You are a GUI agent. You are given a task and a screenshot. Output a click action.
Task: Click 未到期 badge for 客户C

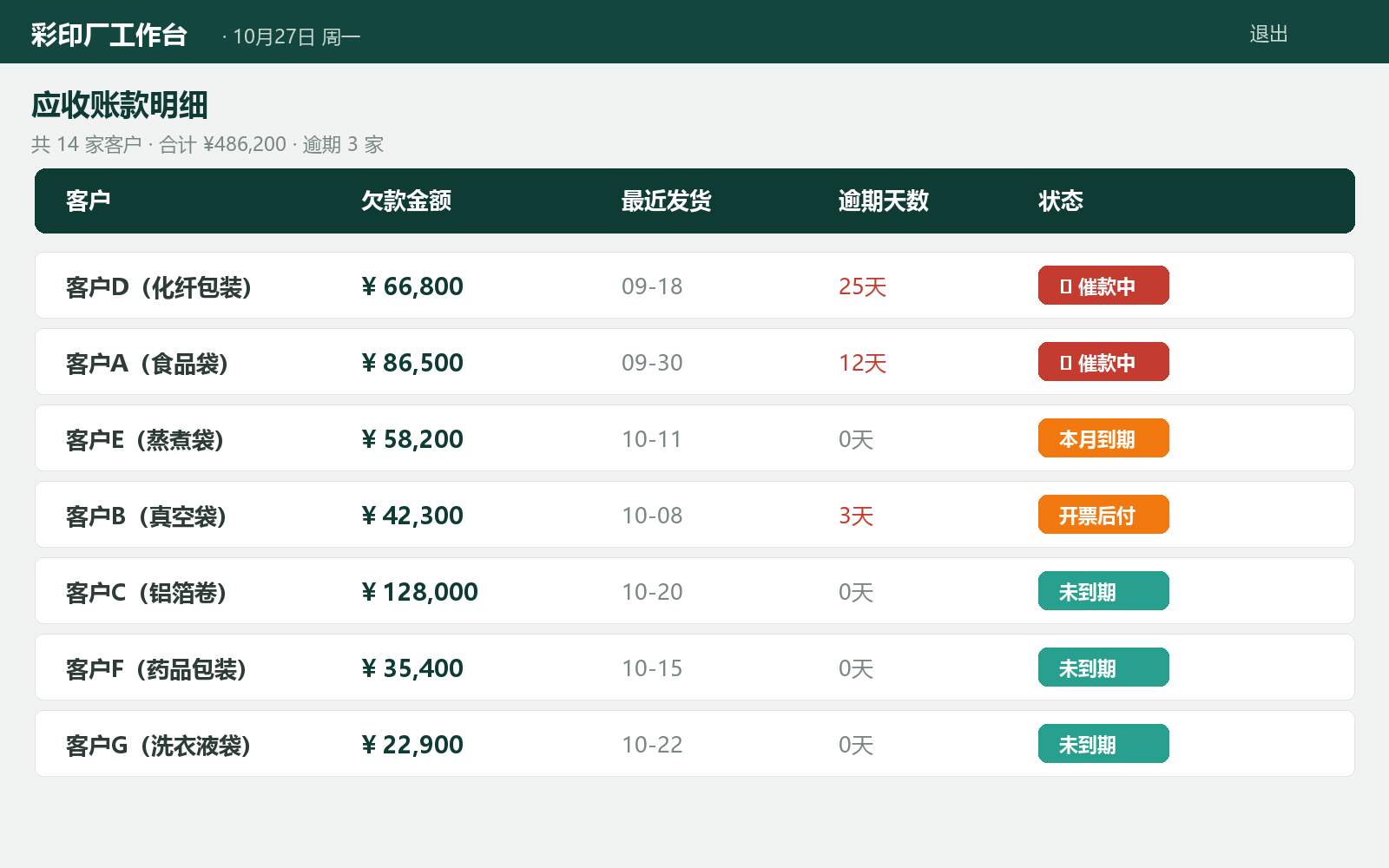[x=1103, y=591]
